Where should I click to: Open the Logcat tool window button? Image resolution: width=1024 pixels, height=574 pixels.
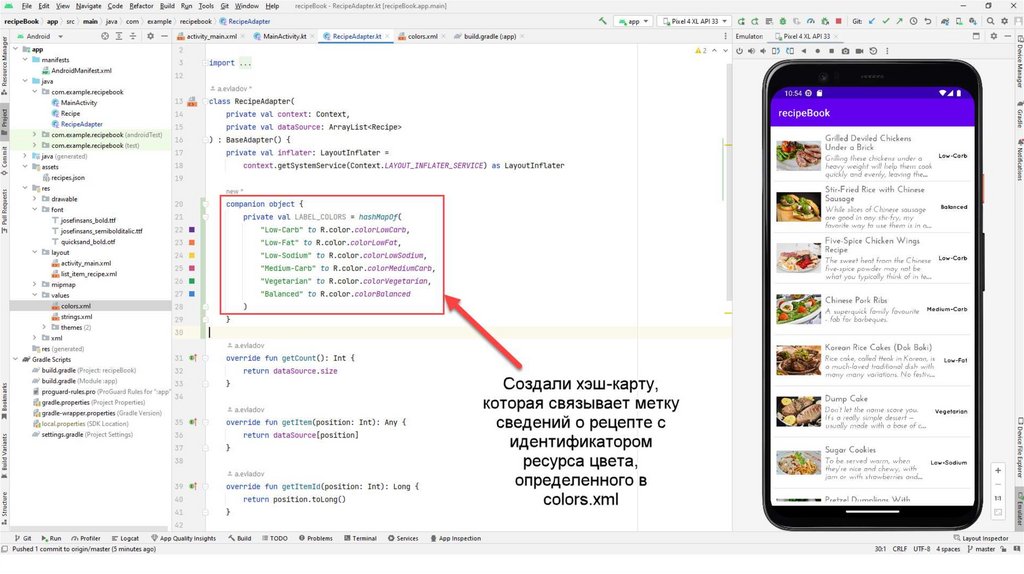(x=127, y=538)
